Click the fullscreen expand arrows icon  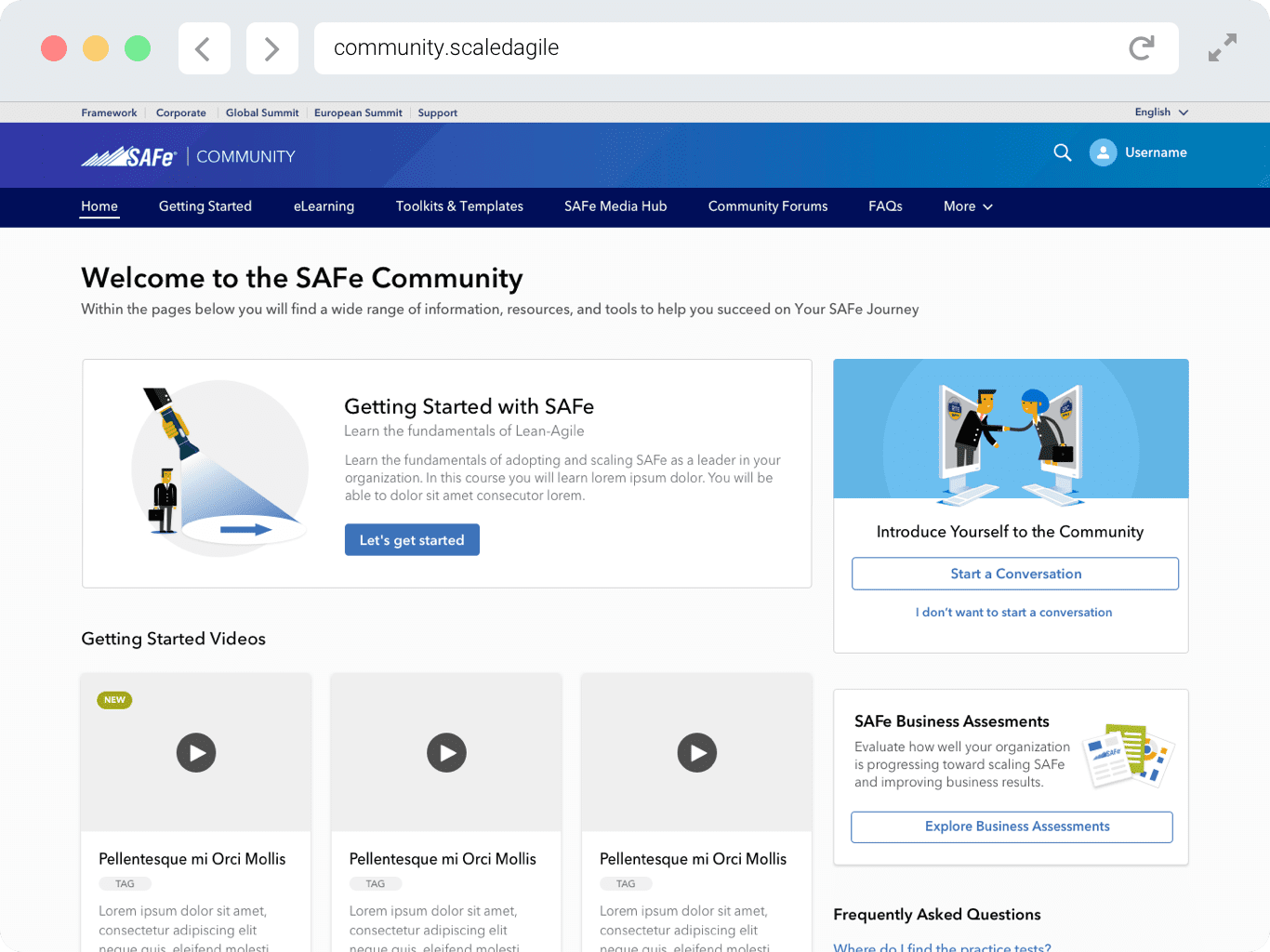tap(1223, 47)
